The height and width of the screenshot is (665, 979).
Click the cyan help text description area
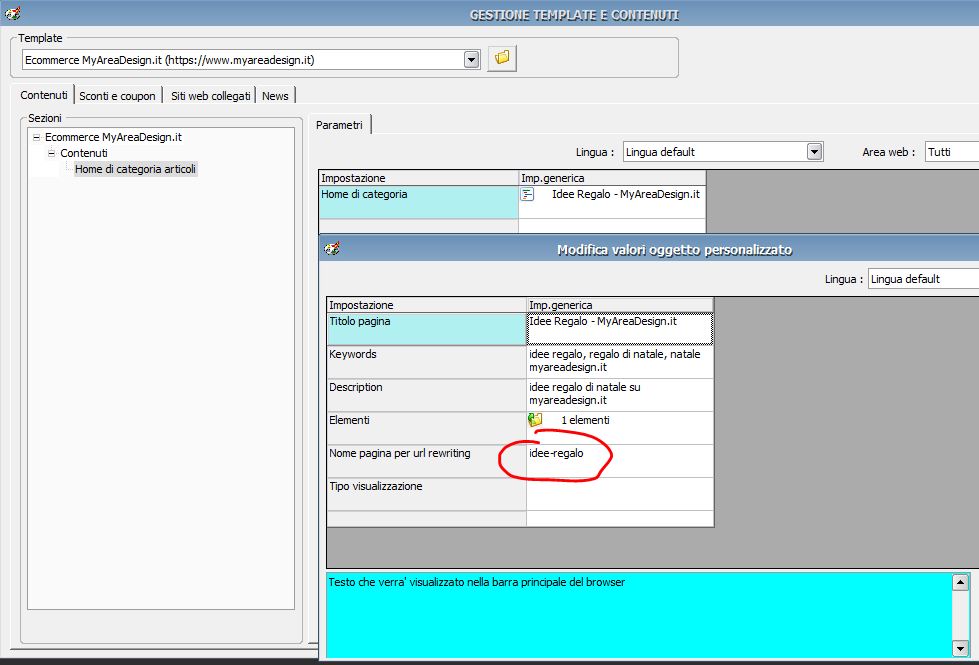point(639,615)
